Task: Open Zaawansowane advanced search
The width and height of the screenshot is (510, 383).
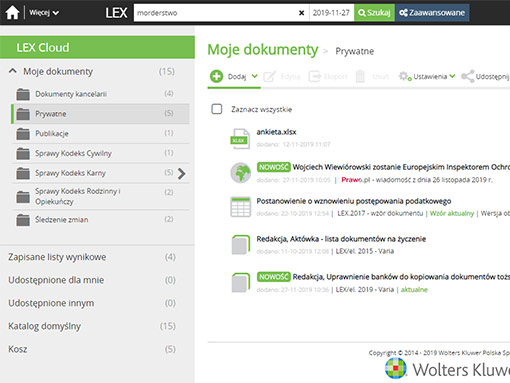Action: [x=432, y=13]
